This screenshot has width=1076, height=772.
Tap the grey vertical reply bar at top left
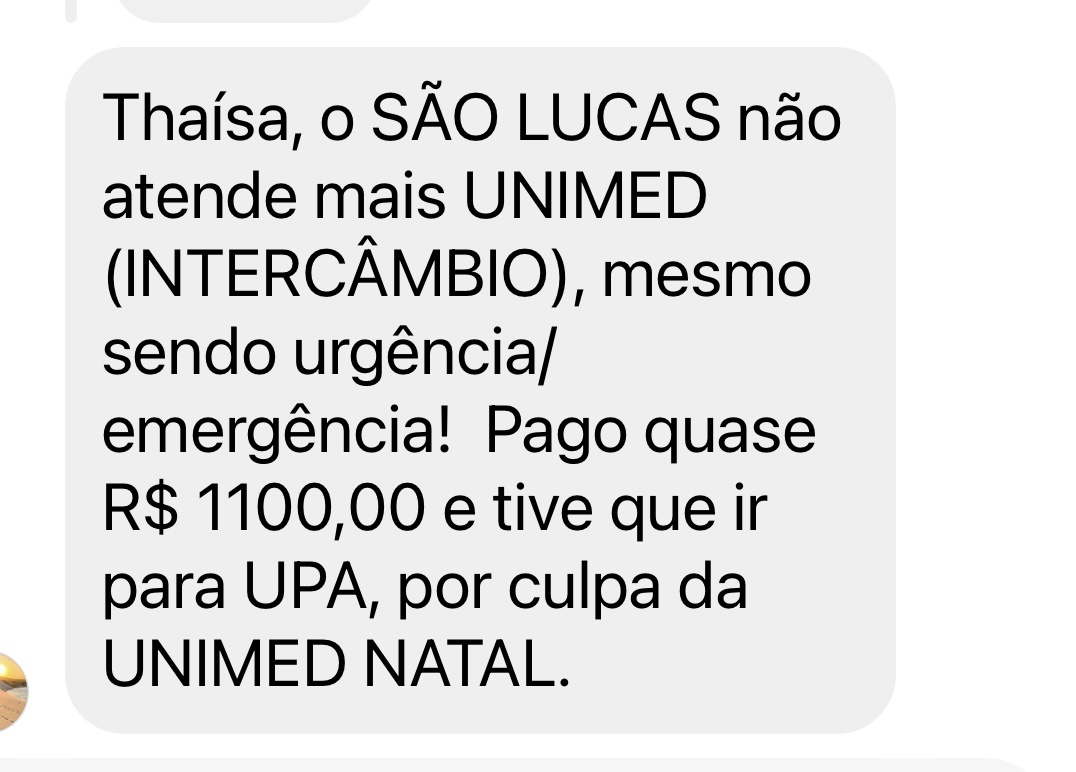click(71, 11)
